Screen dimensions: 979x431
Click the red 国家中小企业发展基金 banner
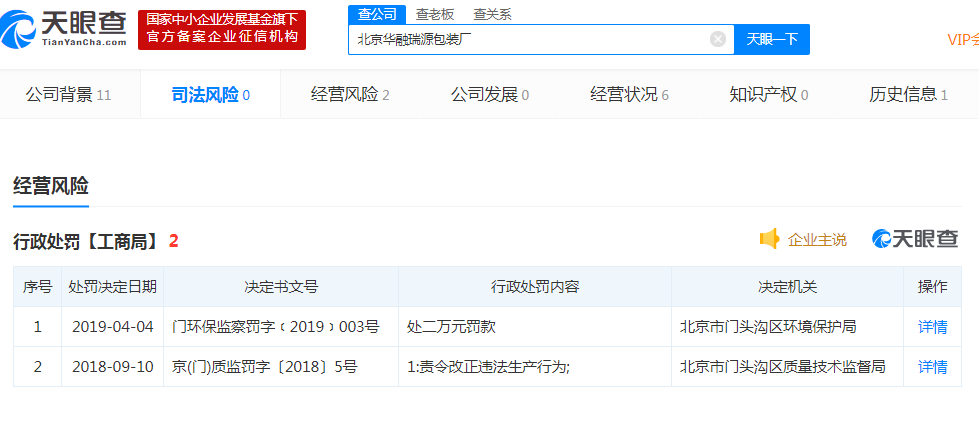[x=222, y=29]
